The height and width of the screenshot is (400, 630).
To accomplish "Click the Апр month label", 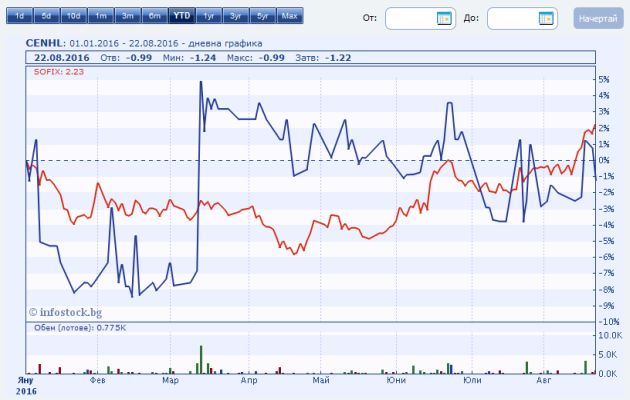I will click(x=249, y=380).
